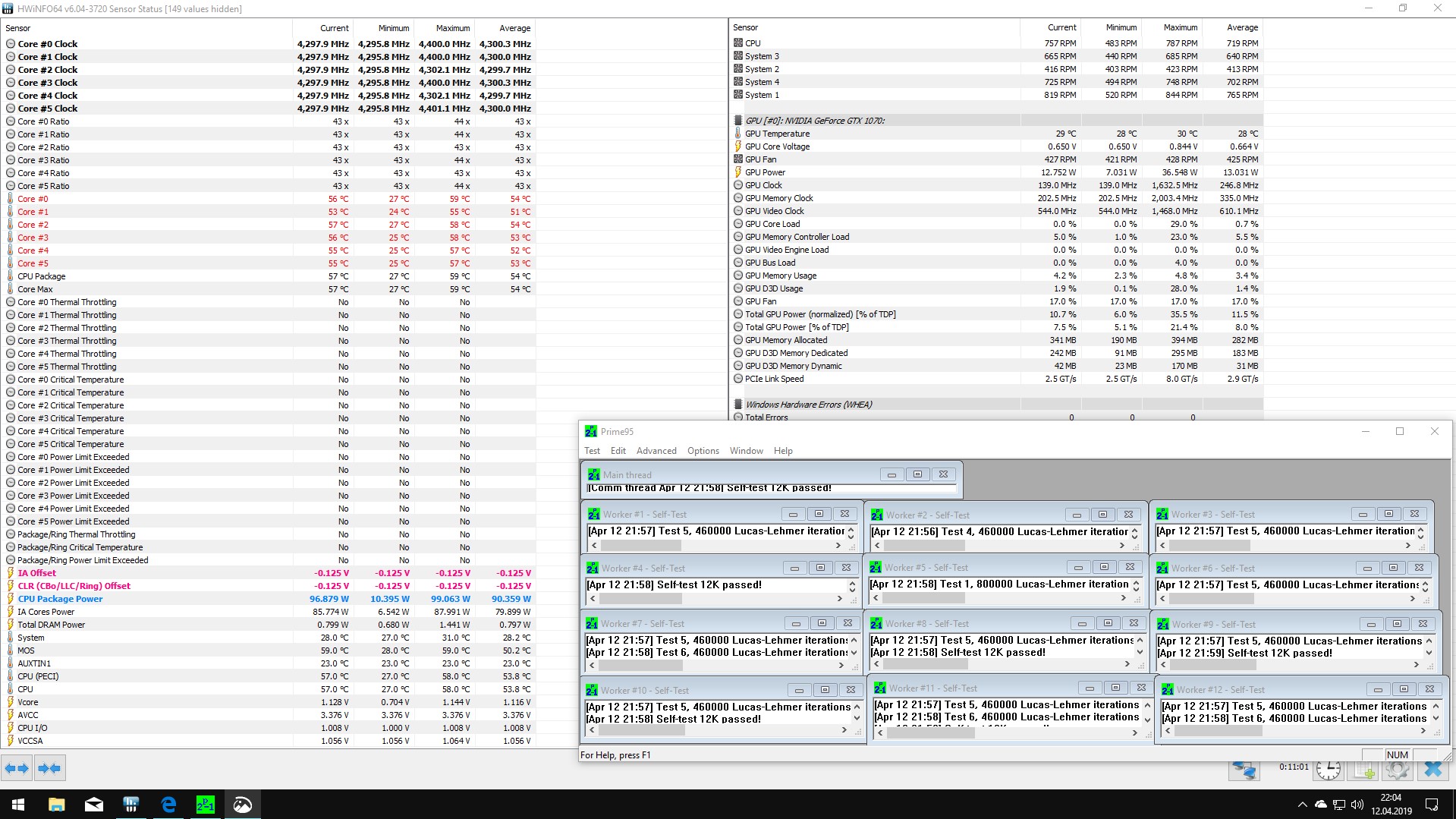Switch to Prime95 via its green taskbar icon
This screenshot has width=1456, height=819.
205,805
